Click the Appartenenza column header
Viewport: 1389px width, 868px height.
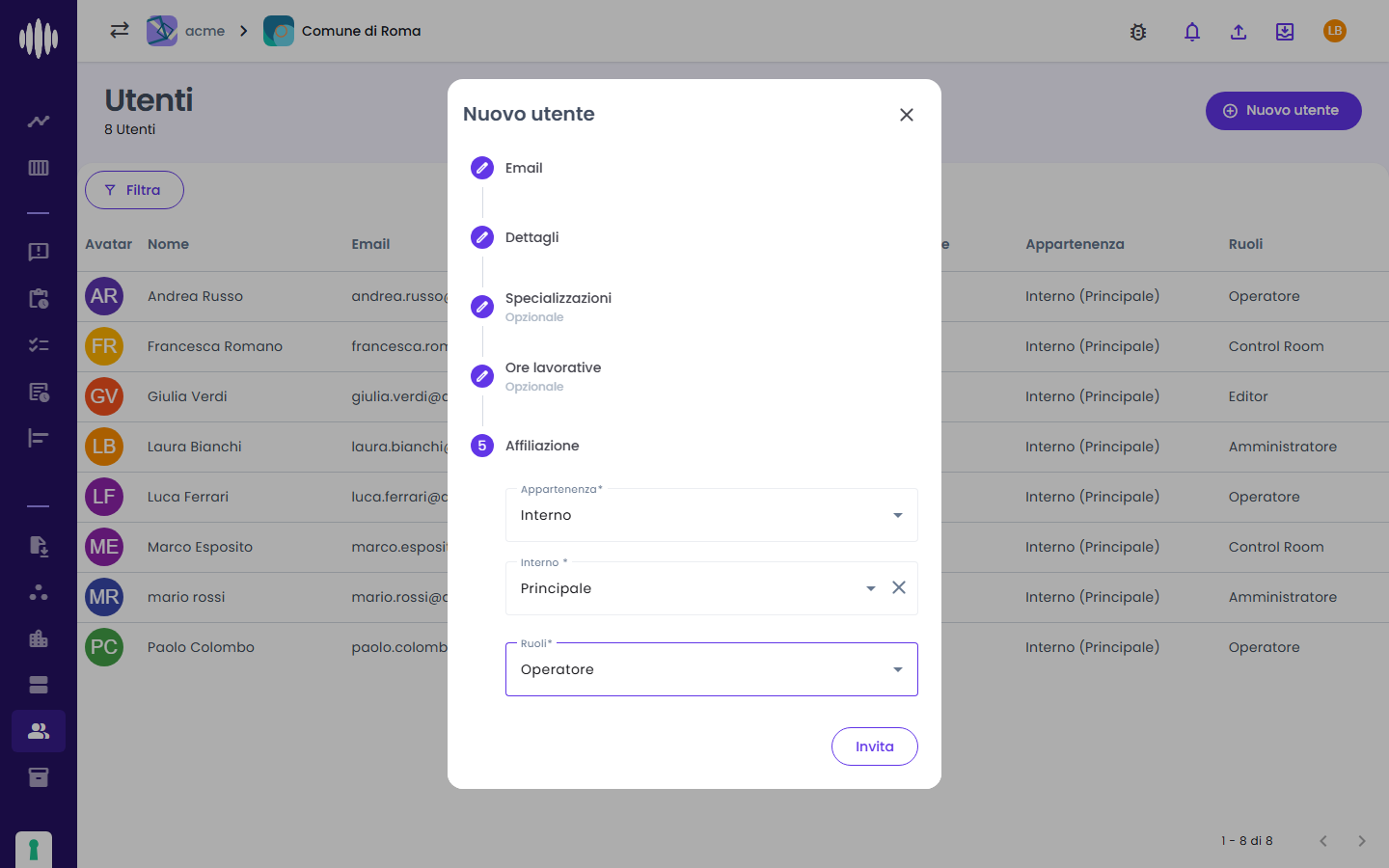pos(1075,244)
